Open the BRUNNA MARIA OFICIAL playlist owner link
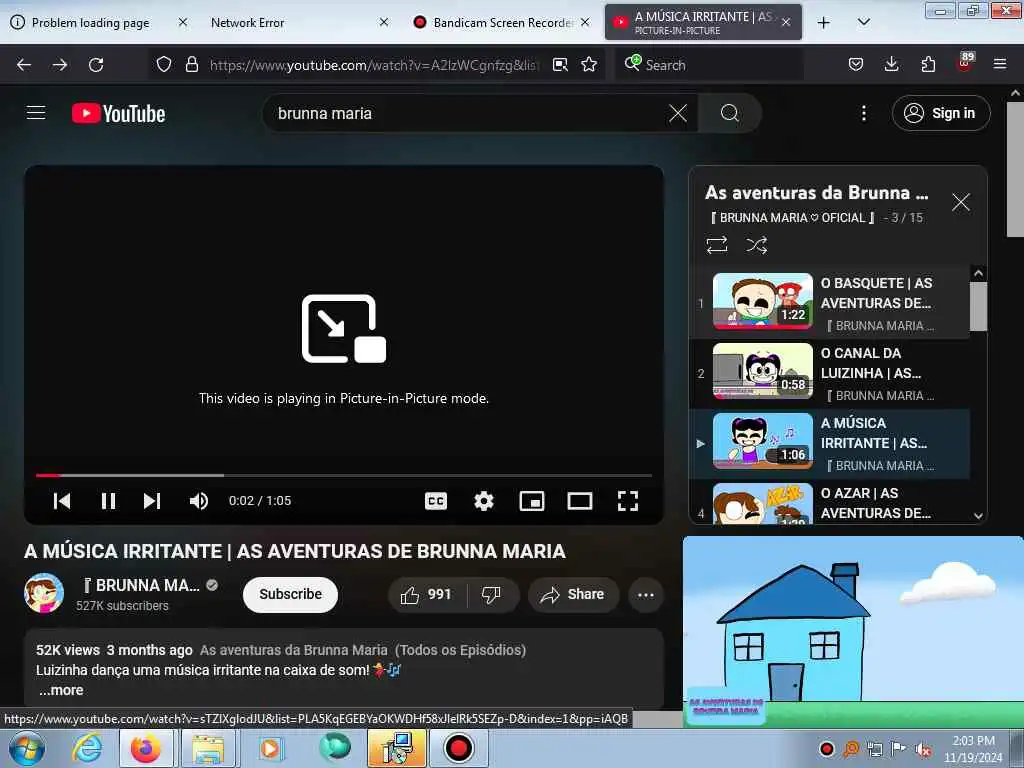Image resolution: width=1024 pixels, height=768 pixels. 792,218
